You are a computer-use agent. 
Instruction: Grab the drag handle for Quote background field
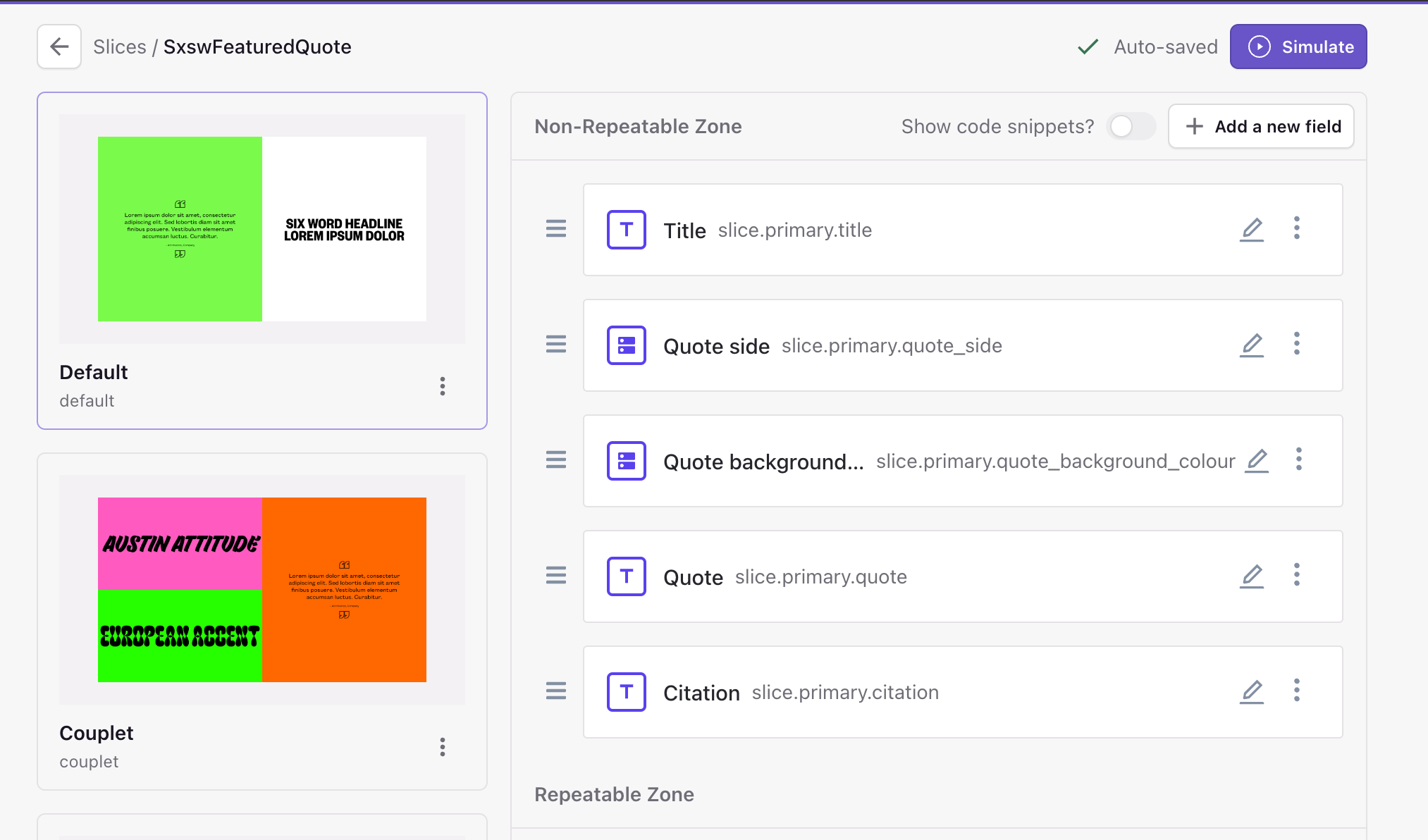point(556,459)
